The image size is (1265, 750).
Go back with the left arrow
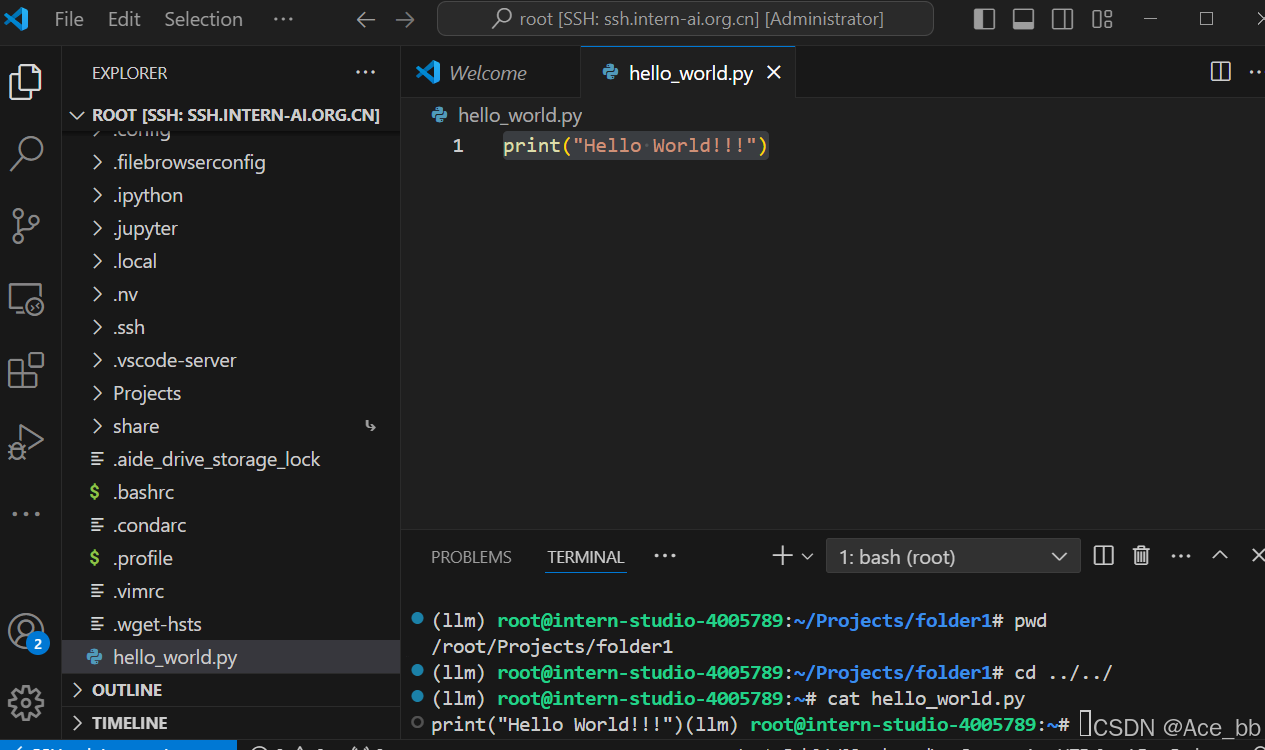(x=366, y=19)
